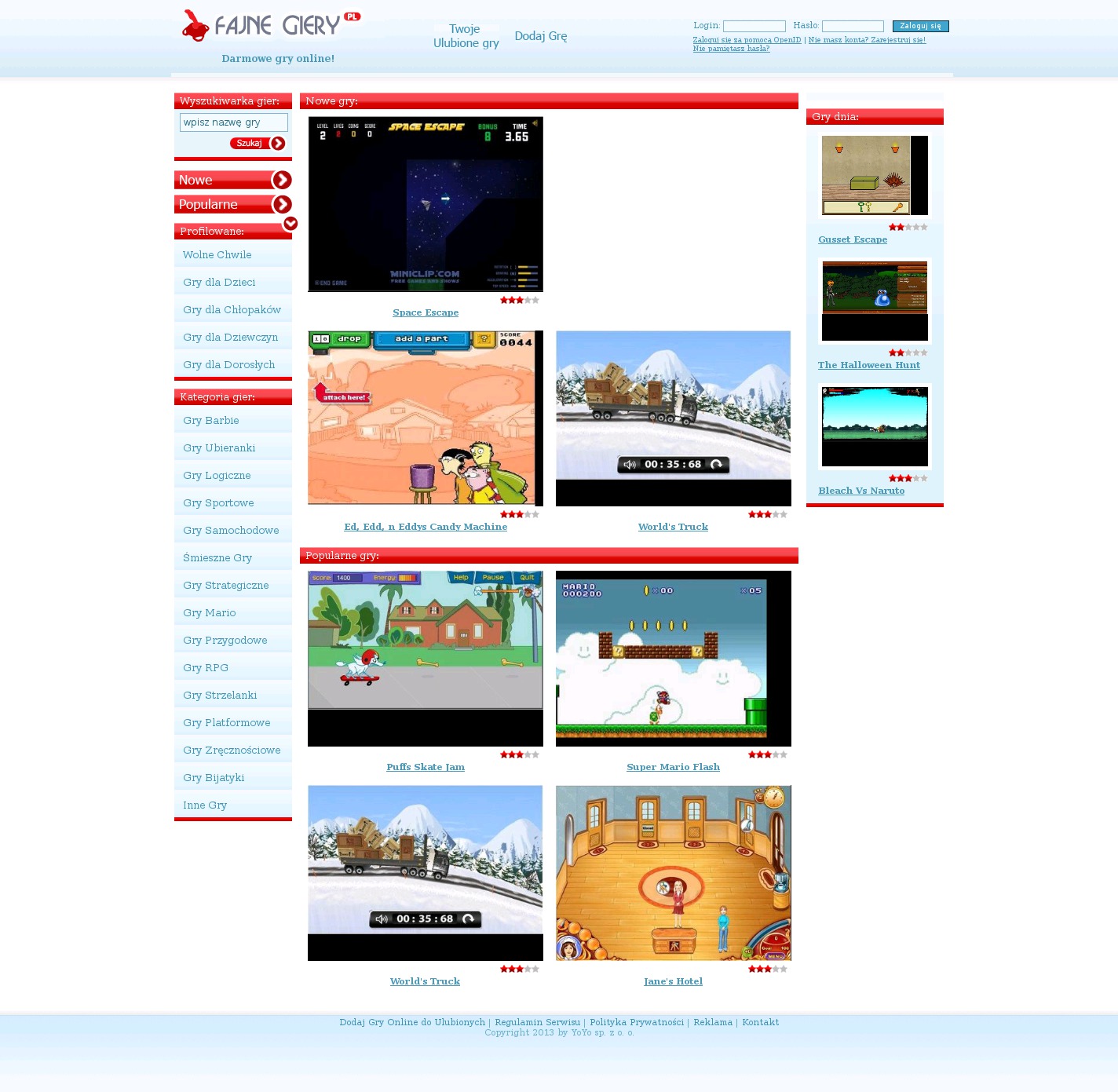Click the arrow icon on the Popularne button

[281, 205]
